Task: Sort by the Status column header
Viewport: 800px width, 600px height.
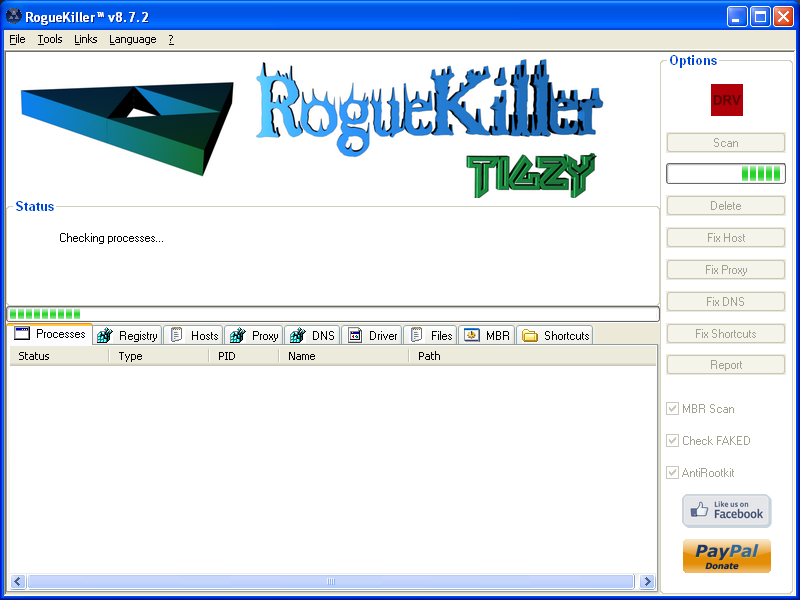Action: 59,356
